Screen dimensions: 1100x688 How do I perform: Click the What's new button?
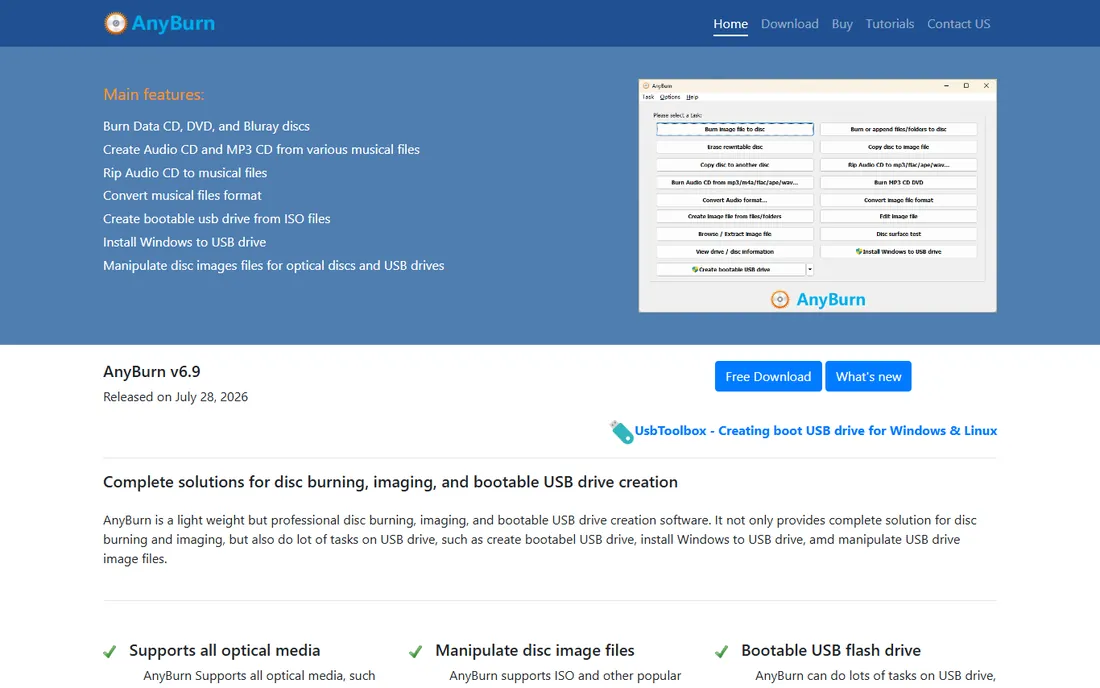pyautogui.click(x=868, y=377)
